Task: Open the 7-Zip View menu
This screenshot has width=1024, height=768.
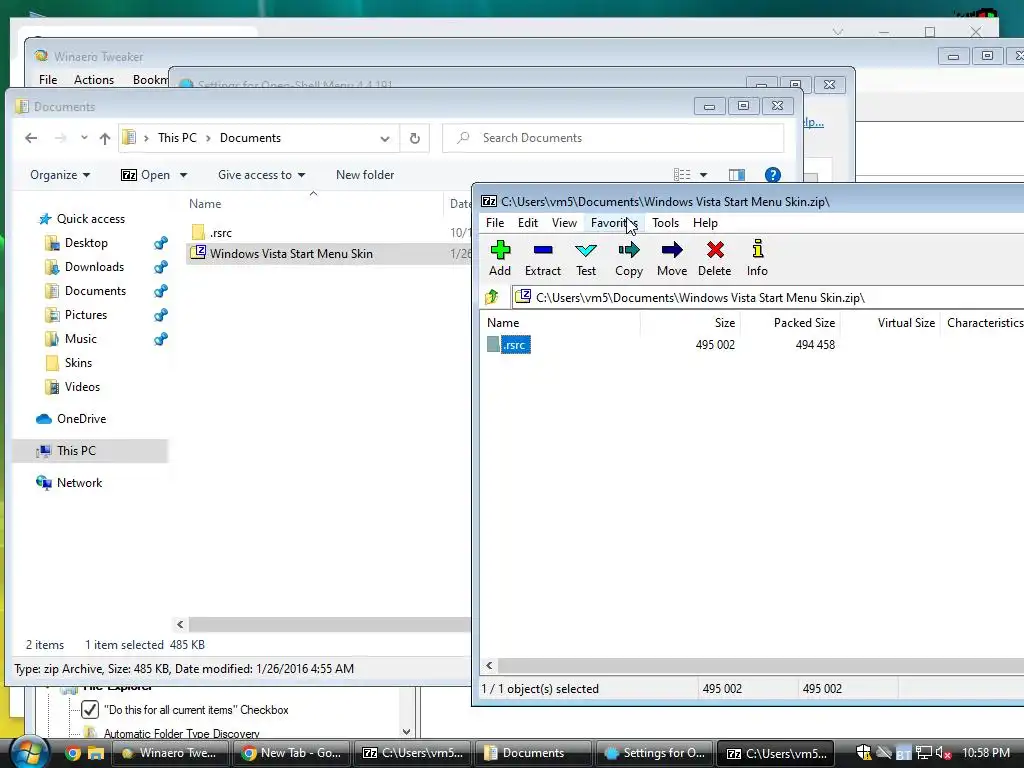Action: (564, 223)
